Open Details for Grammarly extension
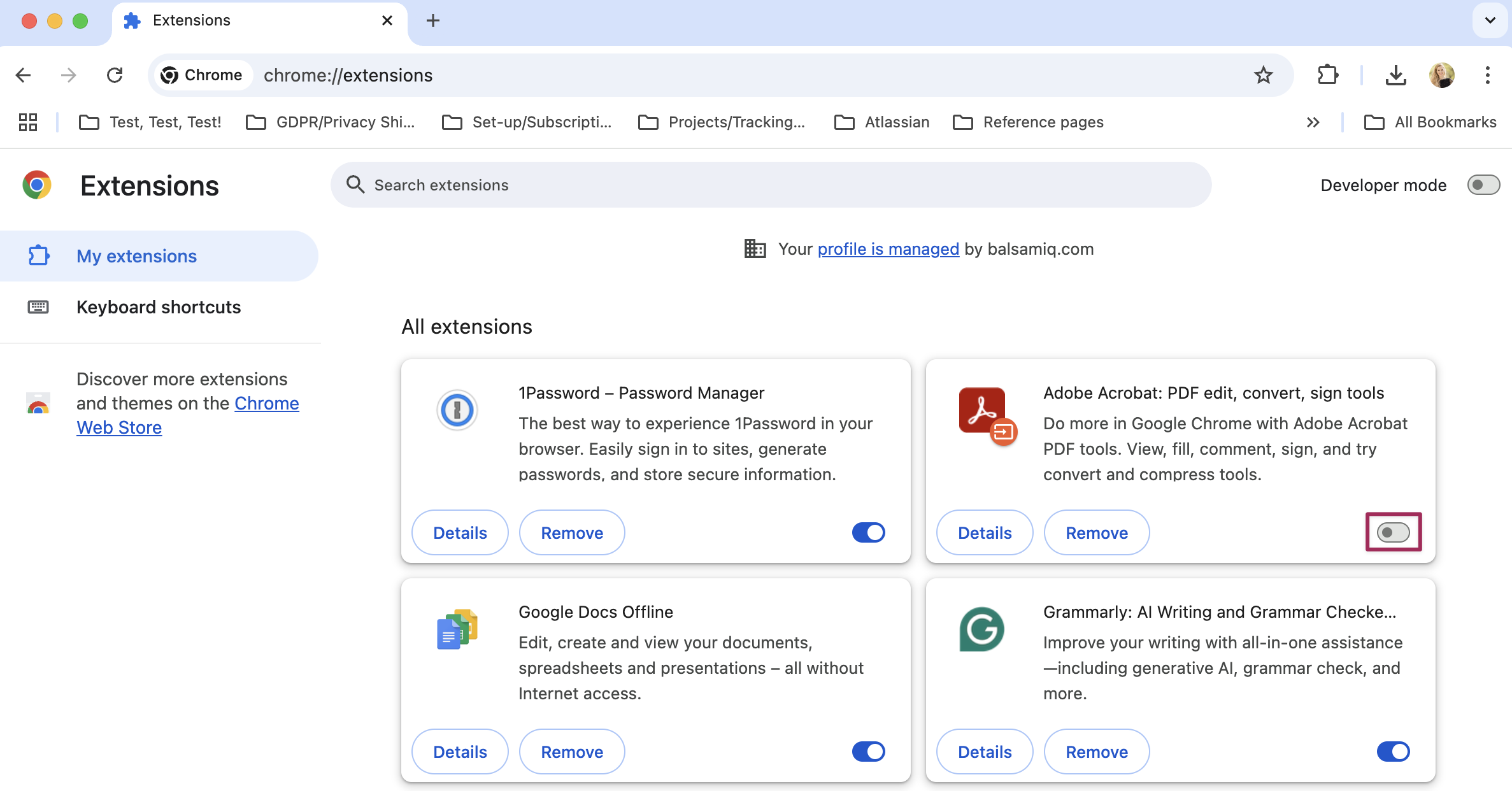The width and height of the screenshot is (1512, 791). tap(985, 752)
